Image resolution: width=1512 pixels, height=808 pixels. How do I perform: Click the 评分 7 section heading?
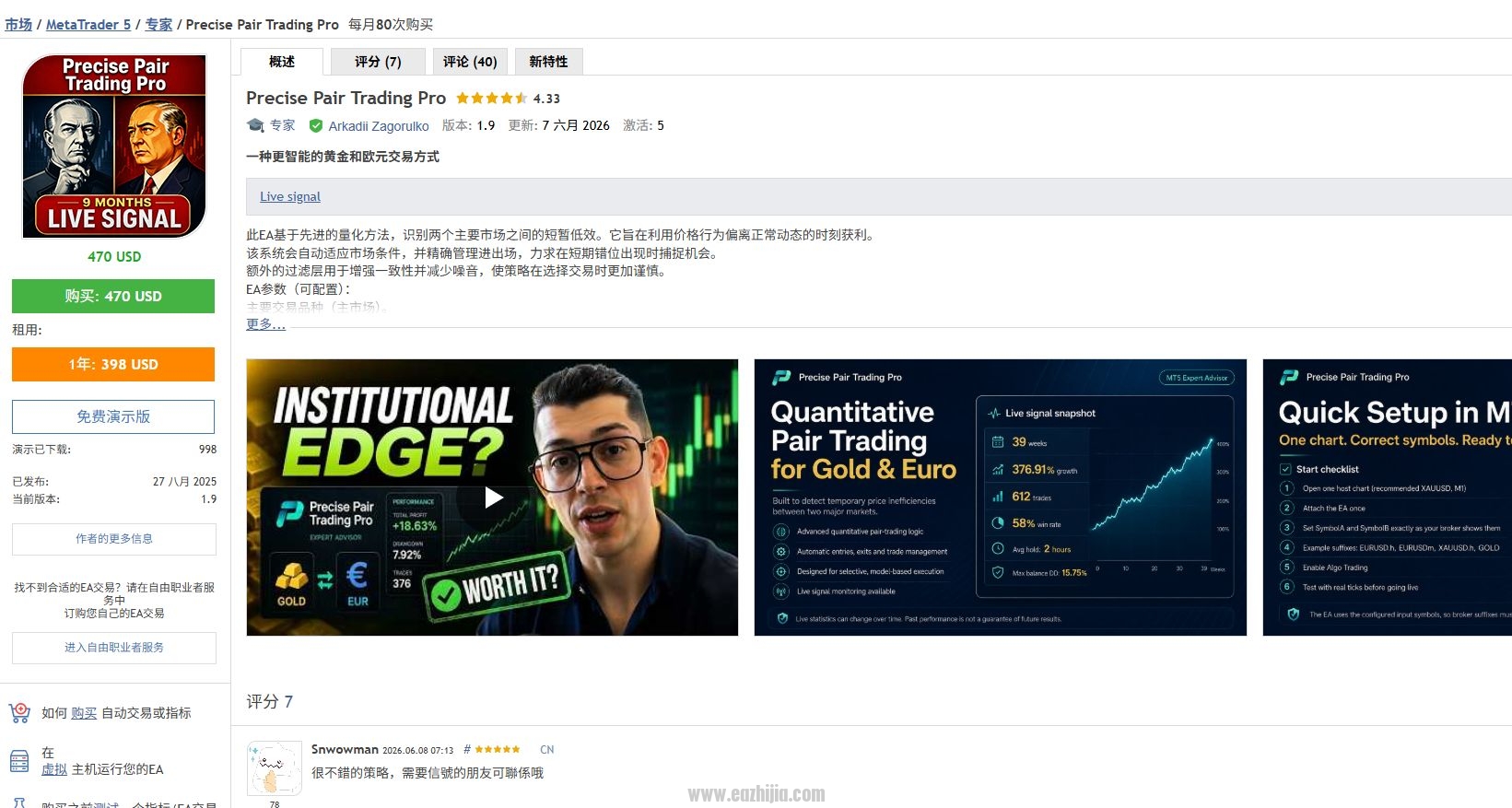tap(269, 702)
